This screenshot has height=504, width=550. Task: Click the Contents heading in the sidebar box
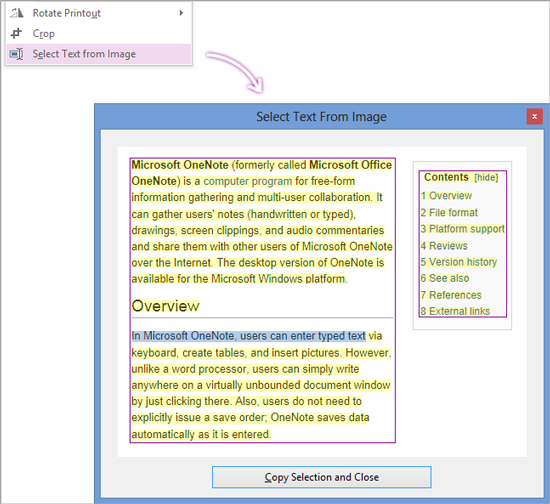(x=446, y=177)
